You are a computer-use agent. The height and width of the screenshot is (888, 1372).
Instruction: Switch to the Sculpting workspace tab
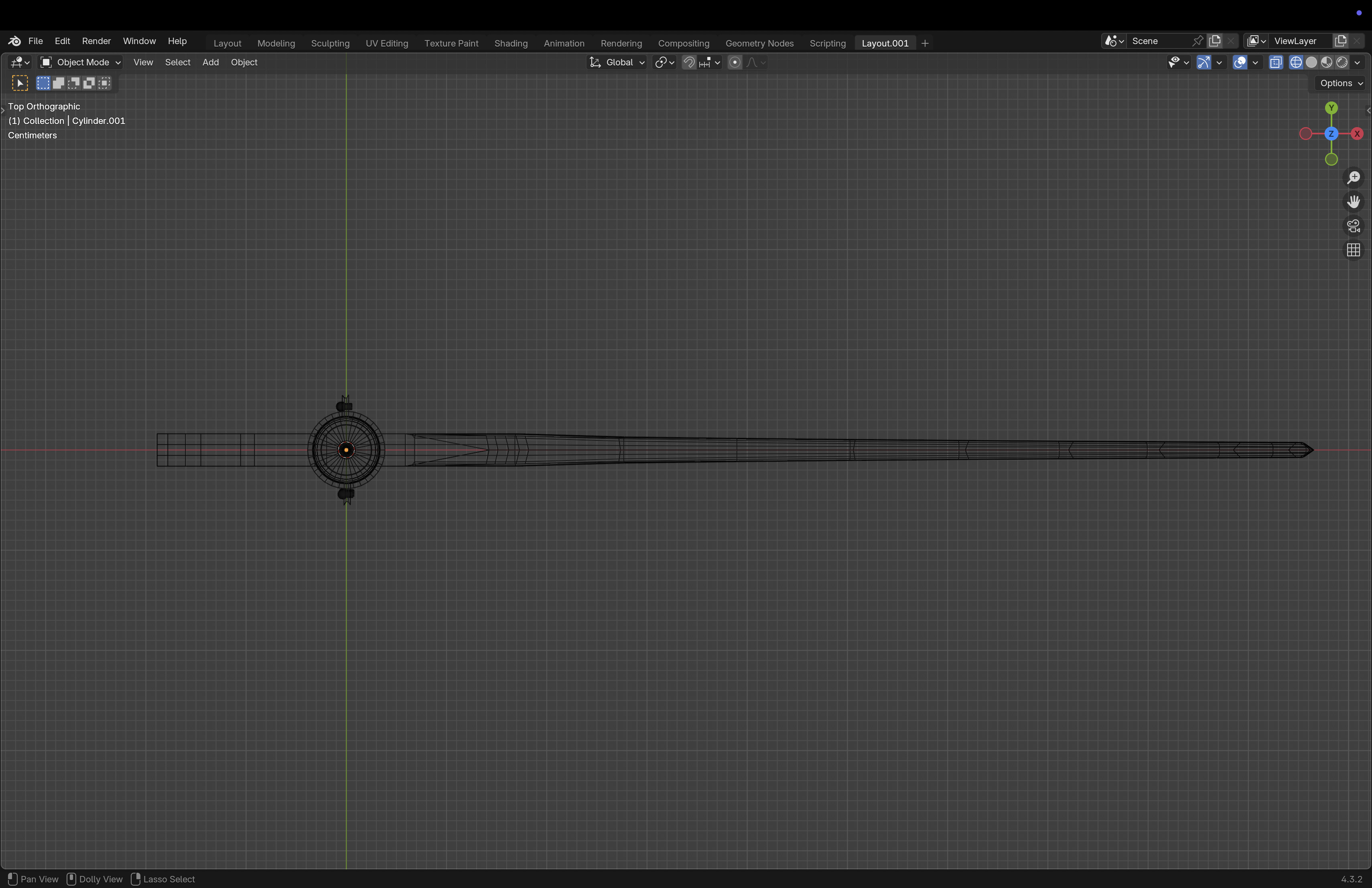330,43
